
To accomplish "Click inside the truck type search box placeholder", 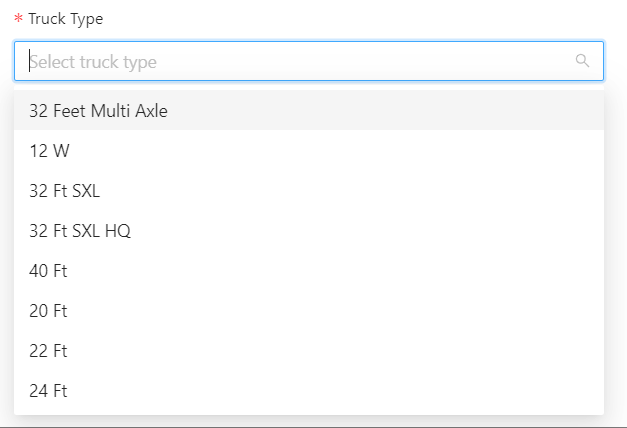I will [93, 62].
